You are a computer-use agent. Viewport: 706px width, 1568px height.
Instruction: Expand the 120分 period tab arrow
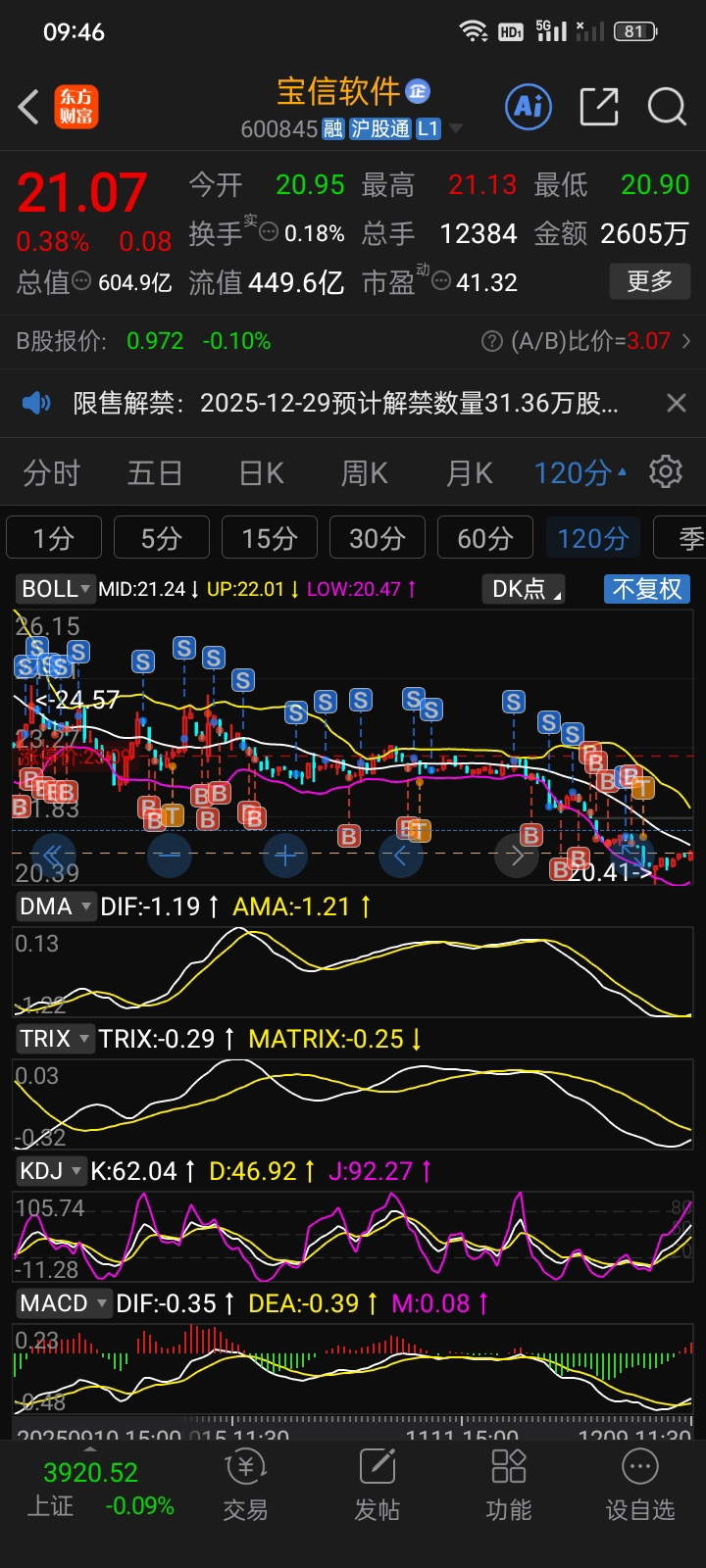coord(622,471)
